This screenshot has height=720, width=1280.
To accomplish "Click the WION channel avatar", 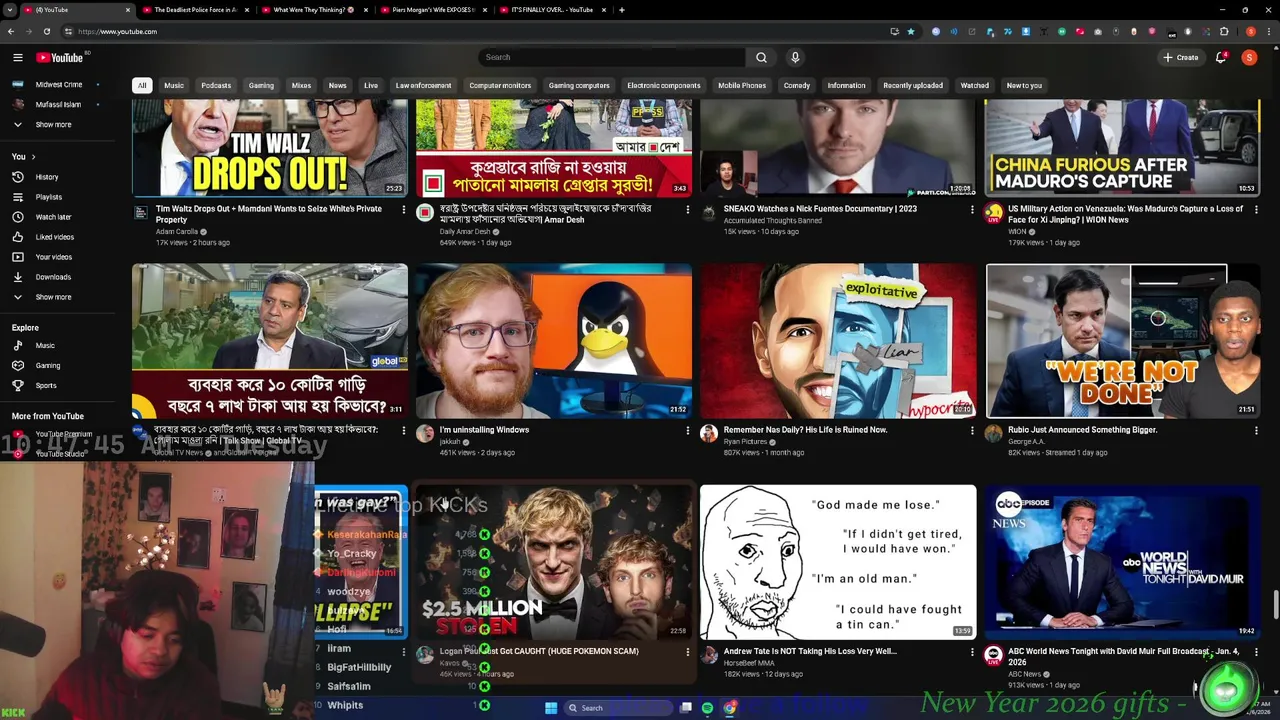I will pyautogui.click(x=993, y=212).
